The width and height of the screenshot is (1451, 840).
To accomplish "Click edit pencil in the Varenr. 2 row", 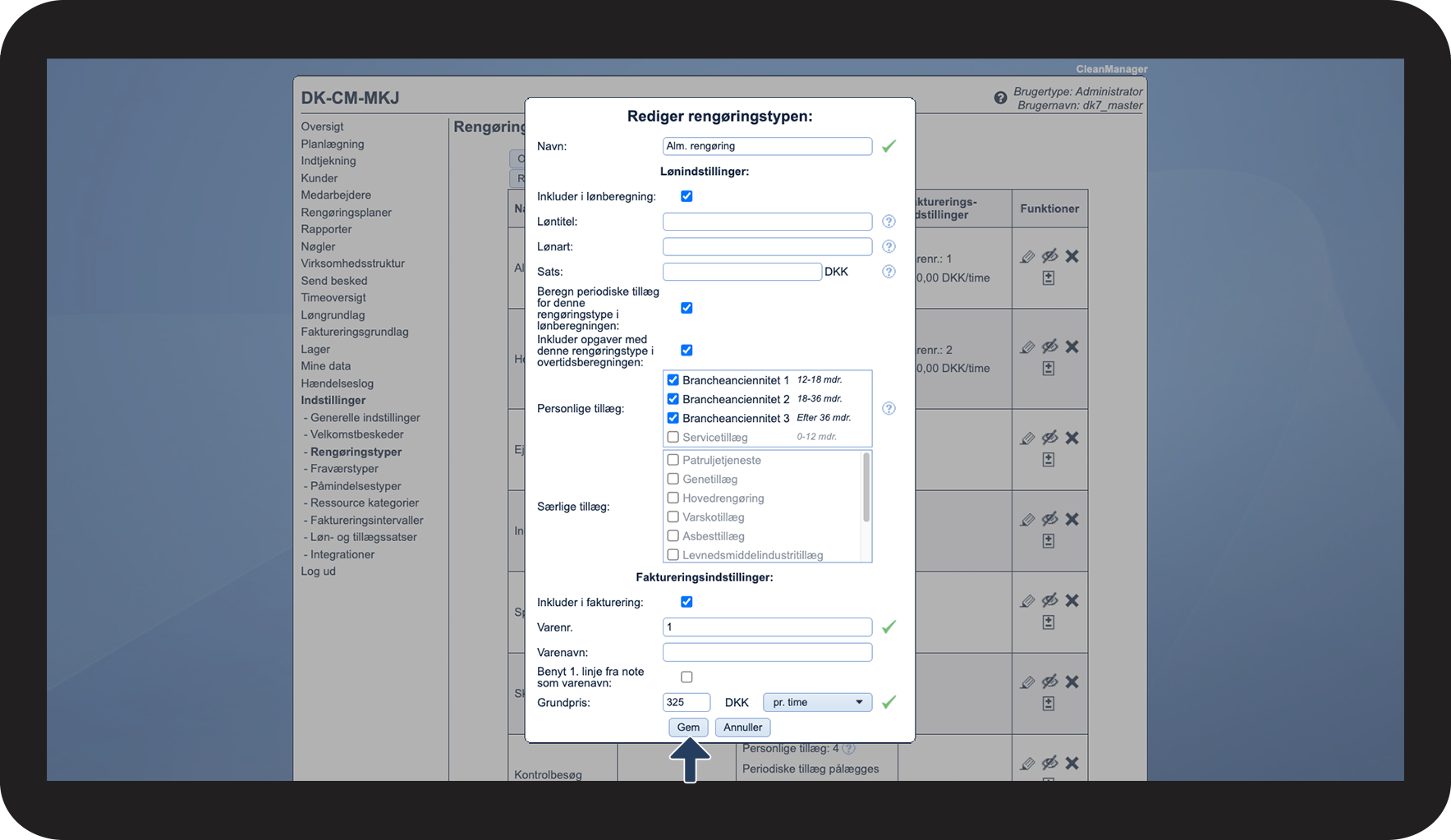I will coord(1027,347).
